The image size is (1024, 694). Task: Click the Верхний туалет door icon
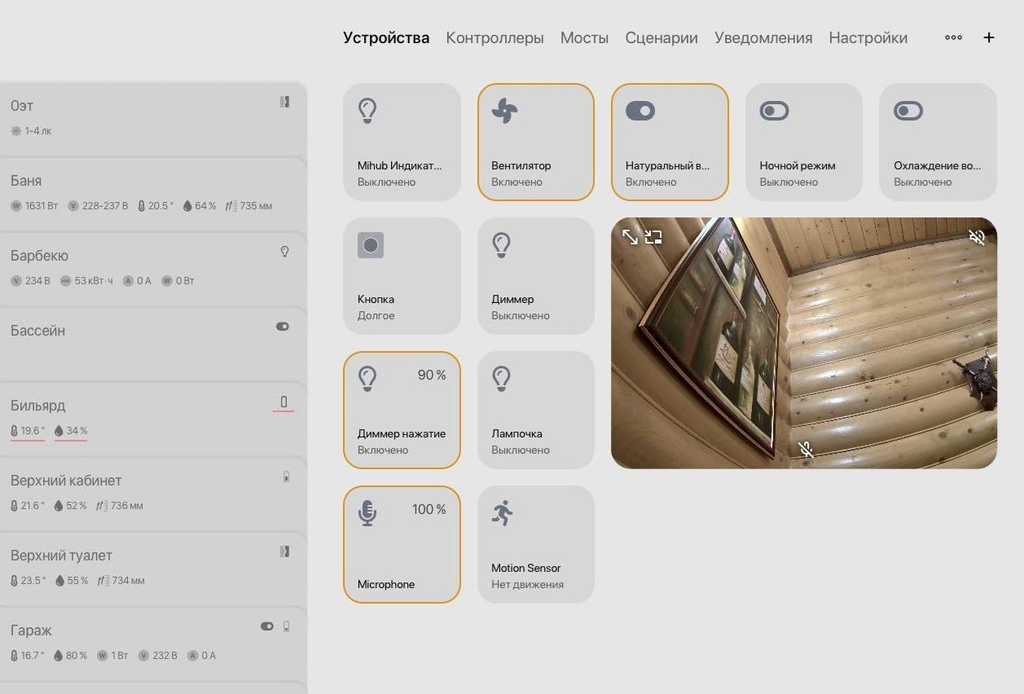(285, 552)
